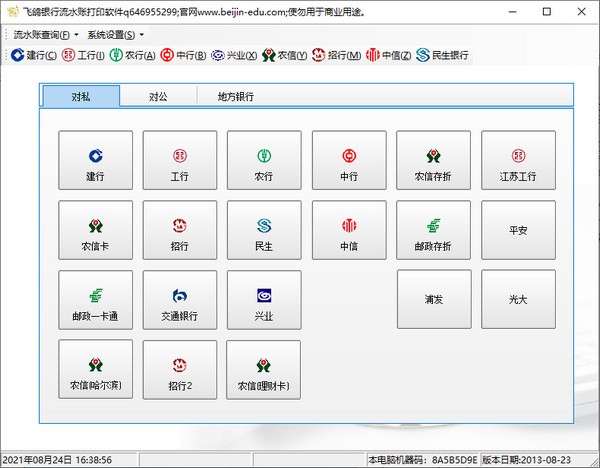This screenshot has height=468, width=600.
Task: Choose the 江苏工行 button
Action: click(x=518, y=160)
